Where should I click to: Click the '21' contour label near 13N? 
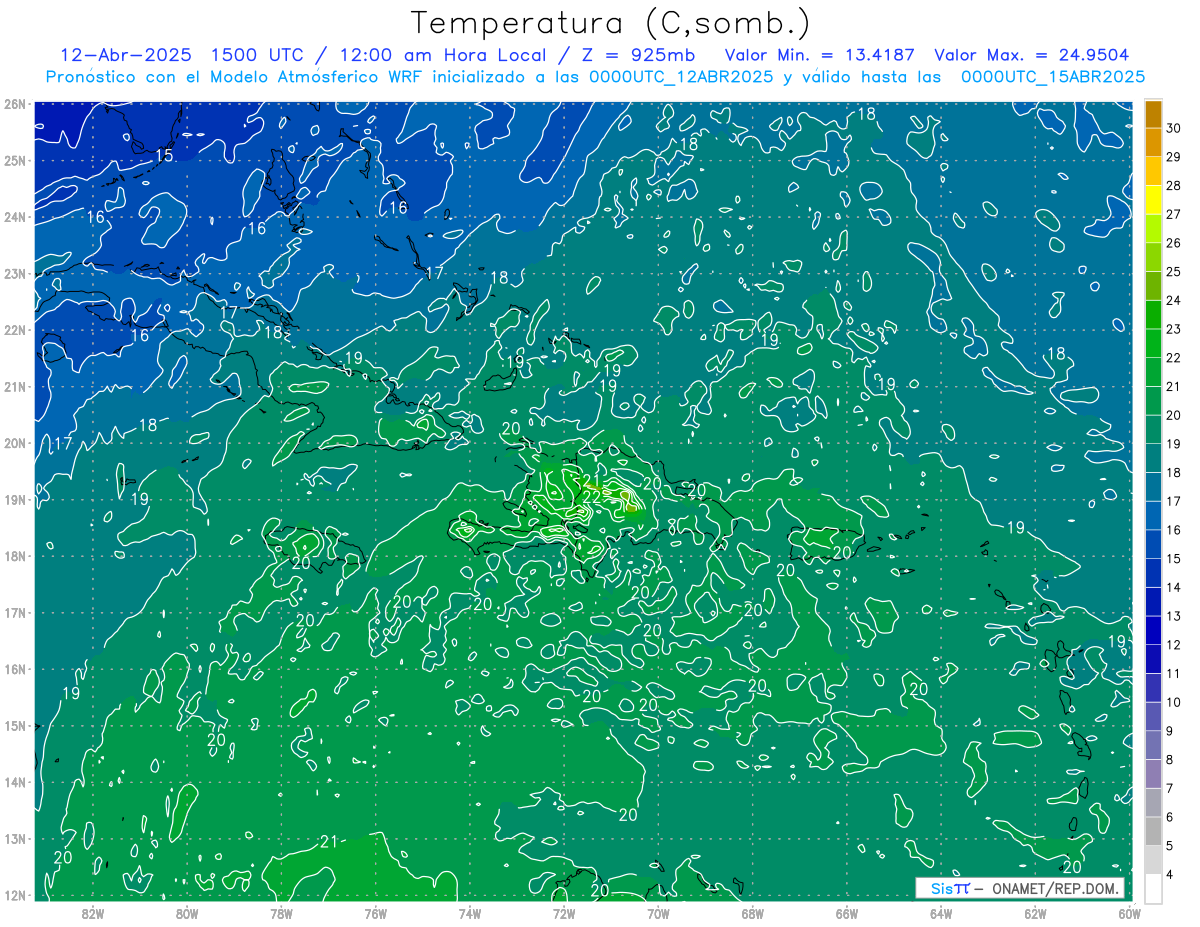tap(329, 843)
